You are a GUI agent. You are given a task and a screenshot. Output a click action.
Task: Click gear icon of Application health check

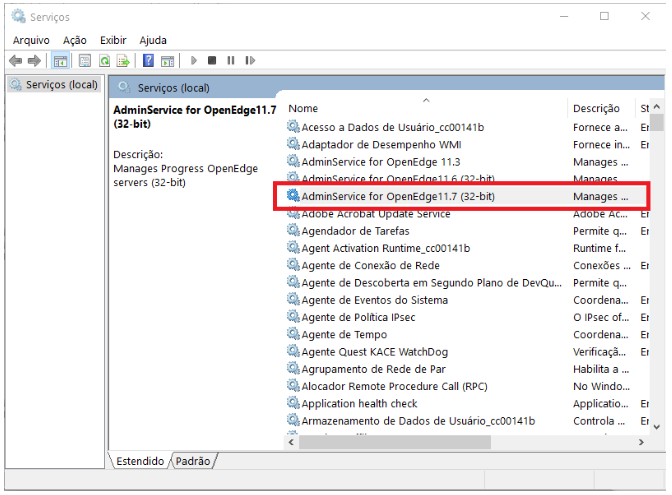[x=293, y=402]
